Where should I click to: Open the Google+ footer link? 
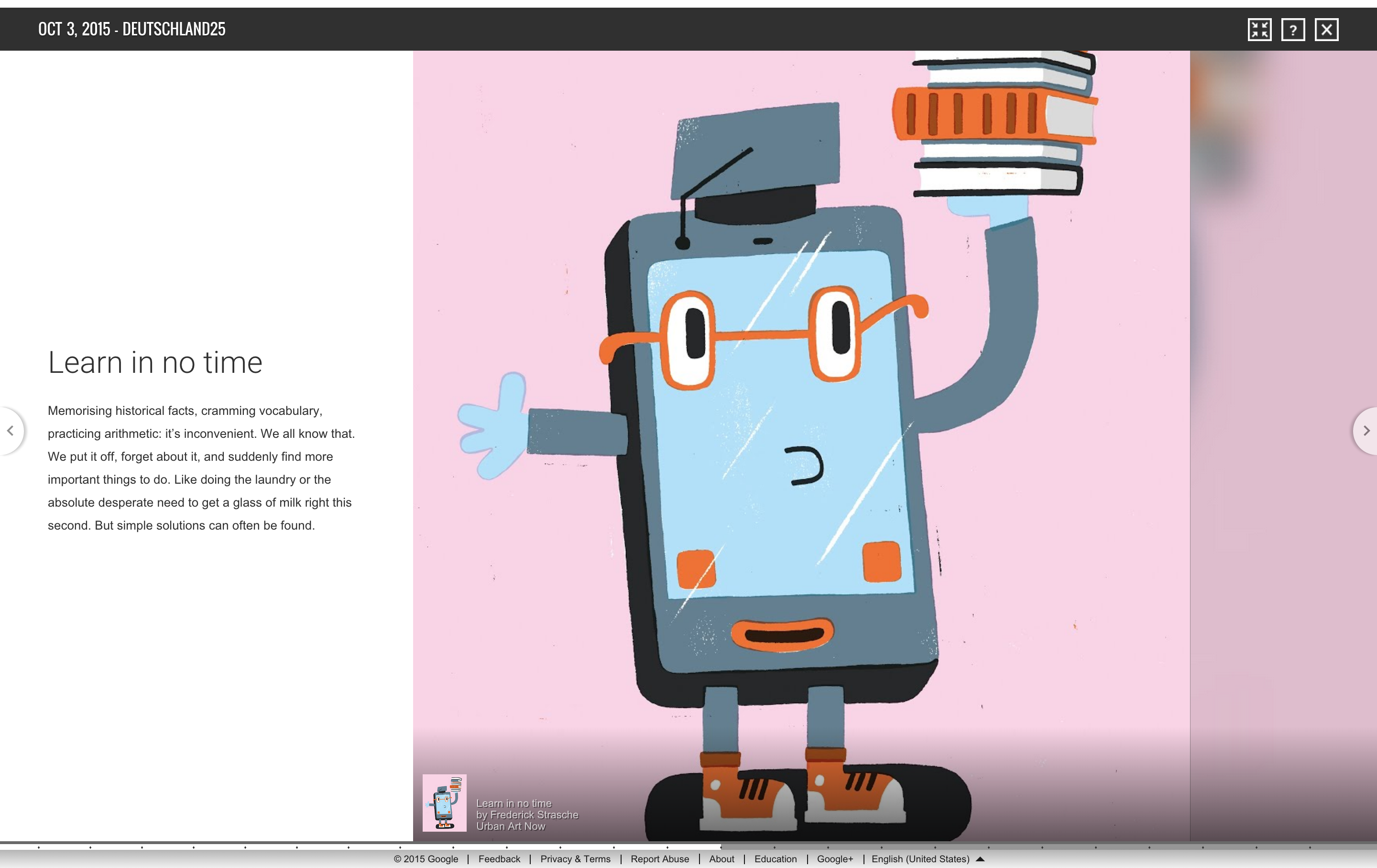[x=835, y=859]
